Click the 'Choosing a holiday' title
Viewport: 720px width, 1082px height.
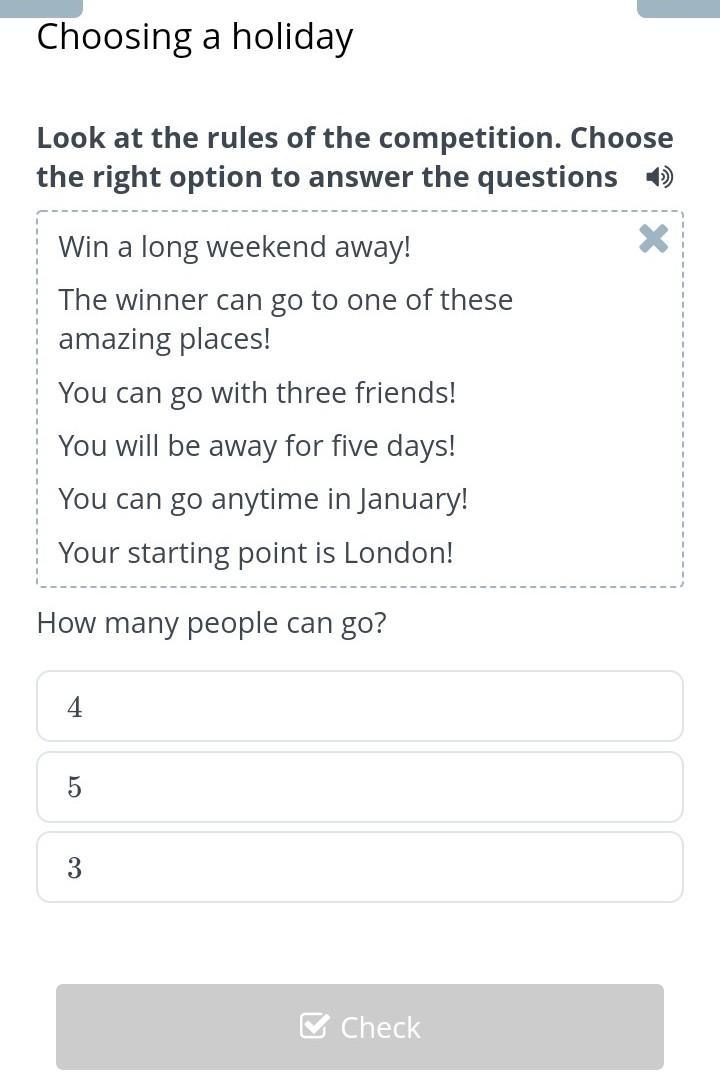pyautogui.click(x=195, y=37)
